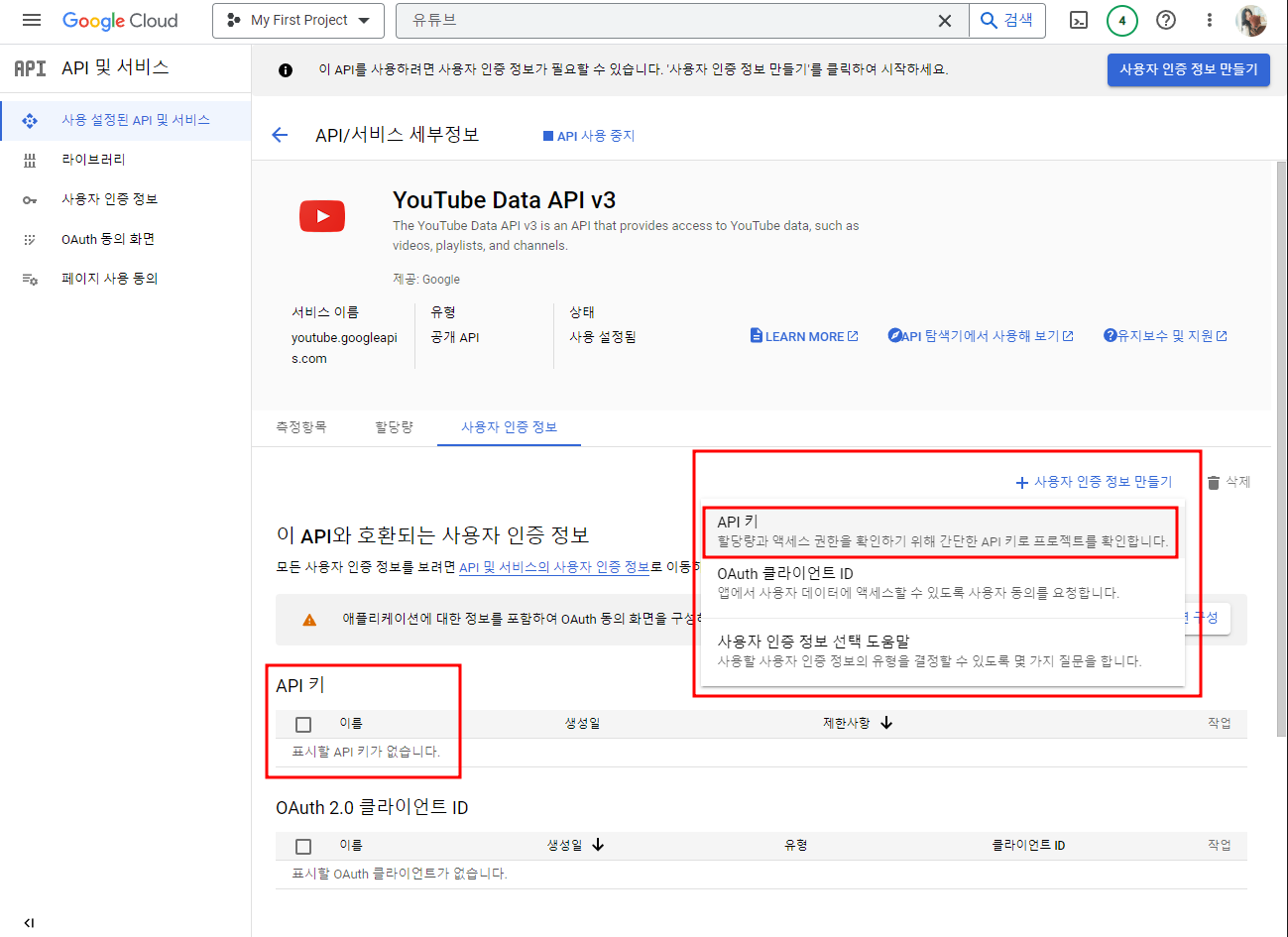Clear the search box with the X icon
The height and width of the screenshot is (937, 1288).
coord(945,20)
